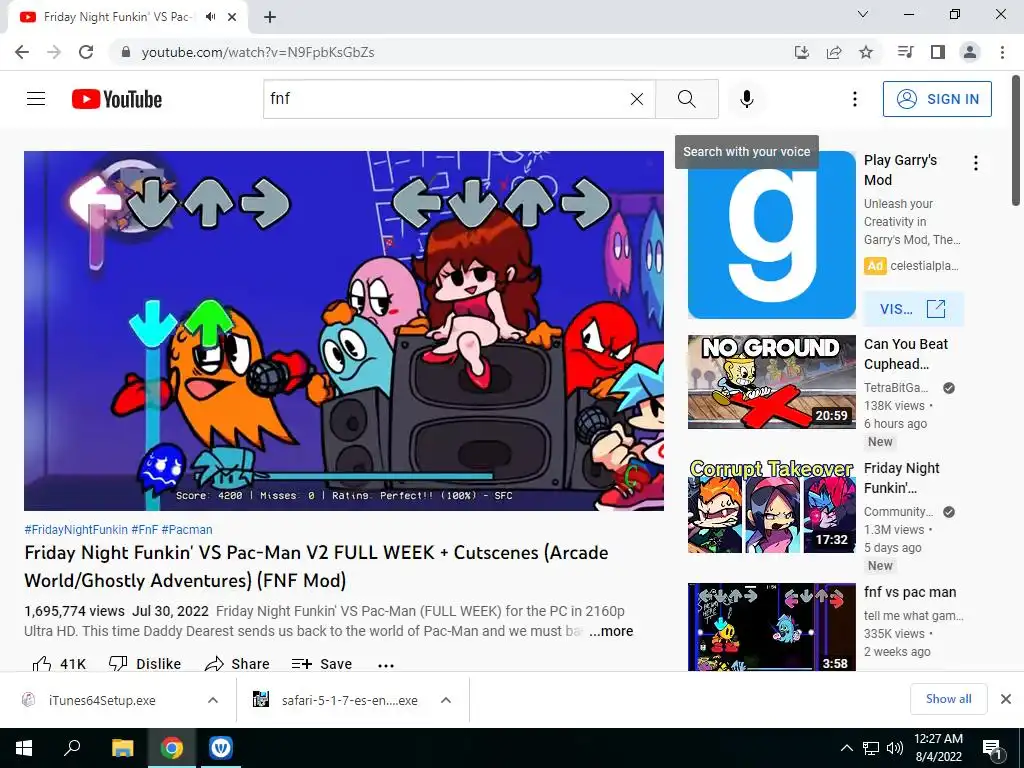Click the #FnF hashtag link

pyautogui.click(x=144, y=530)
